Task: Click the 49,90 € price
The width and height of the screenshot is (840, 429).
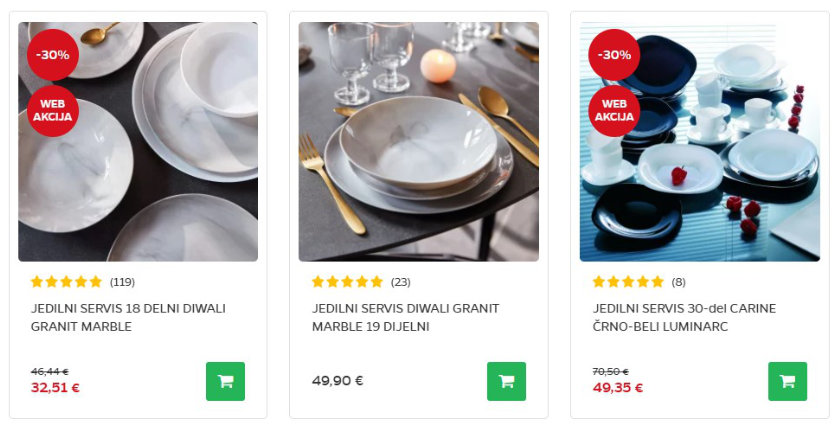Action: 337,381
